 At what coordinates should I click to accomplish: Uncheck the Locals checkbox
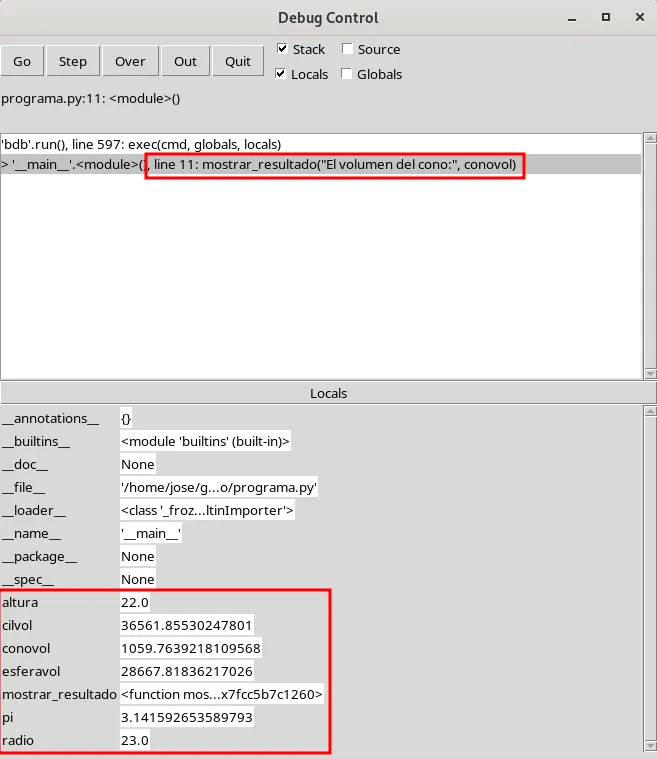(x=280, y=74)
